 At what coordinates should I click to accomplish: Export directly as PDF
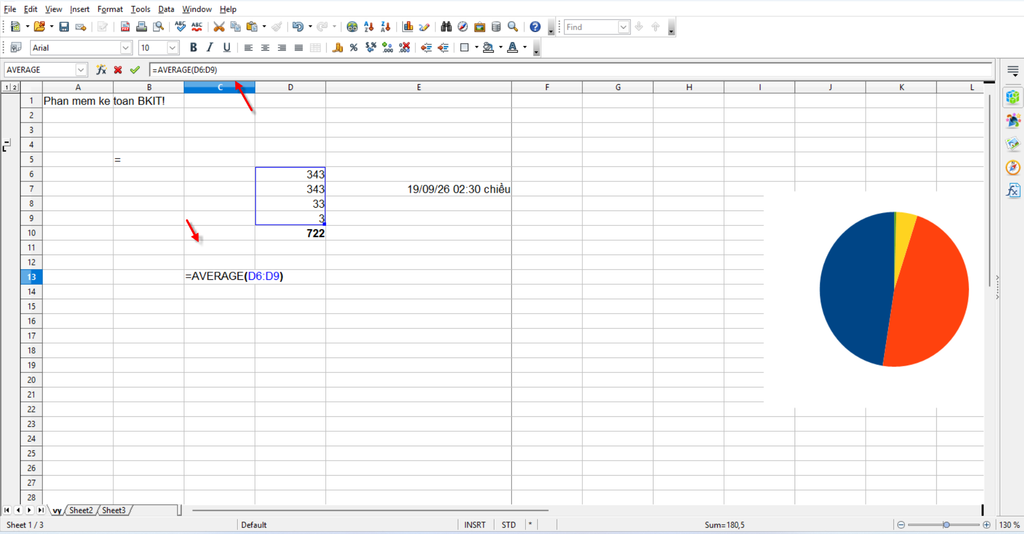pyautogui.click(x=125, y=27)
